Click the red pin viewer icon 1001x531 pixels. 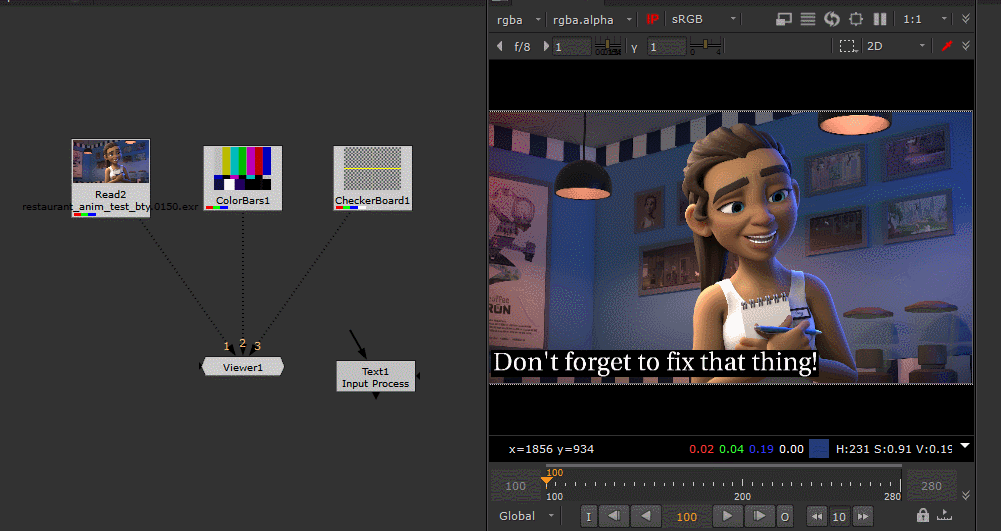(947, 45)
